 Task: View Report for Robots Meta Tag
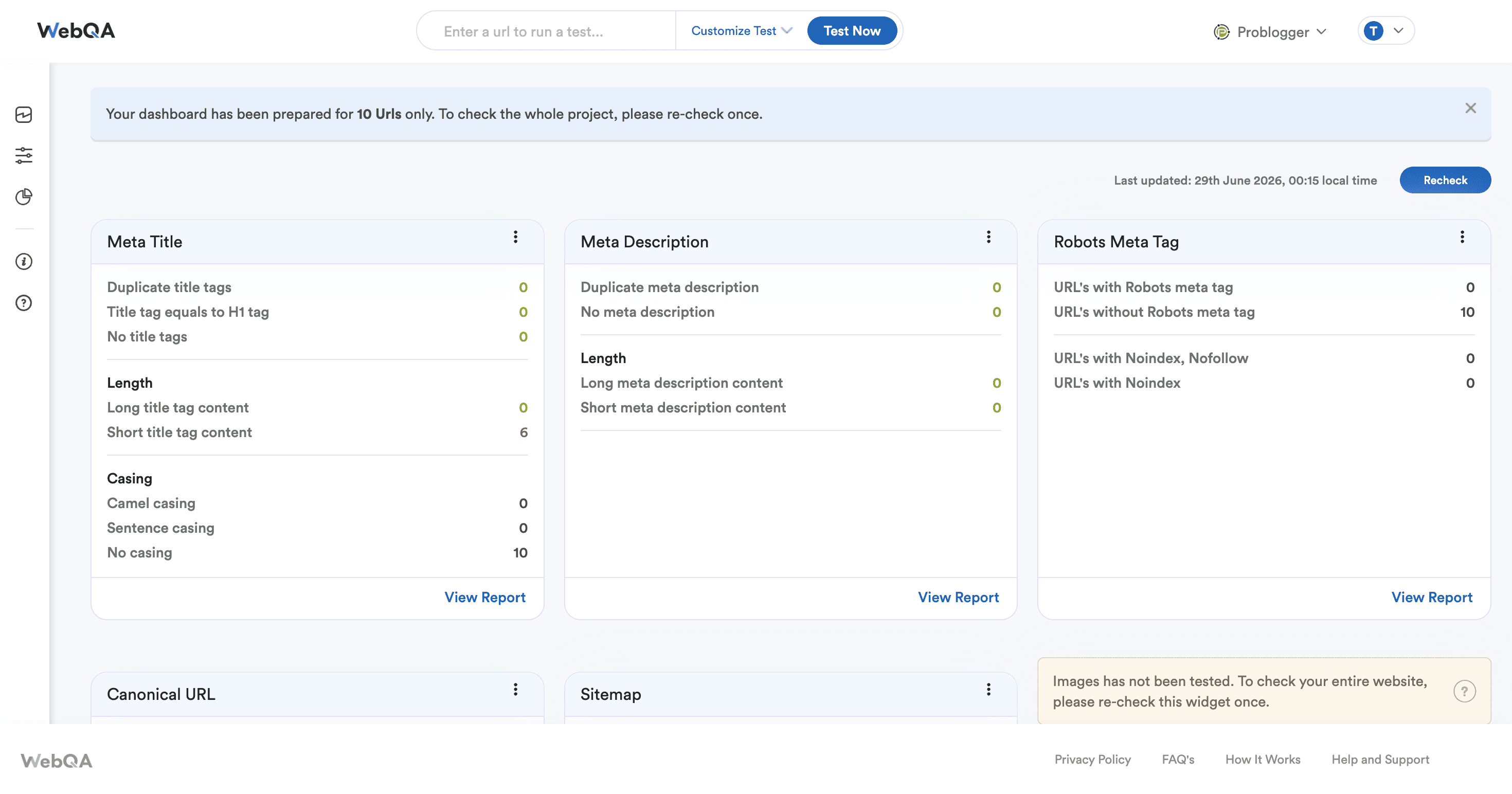pyautogui.click(x=1432, y=598)
